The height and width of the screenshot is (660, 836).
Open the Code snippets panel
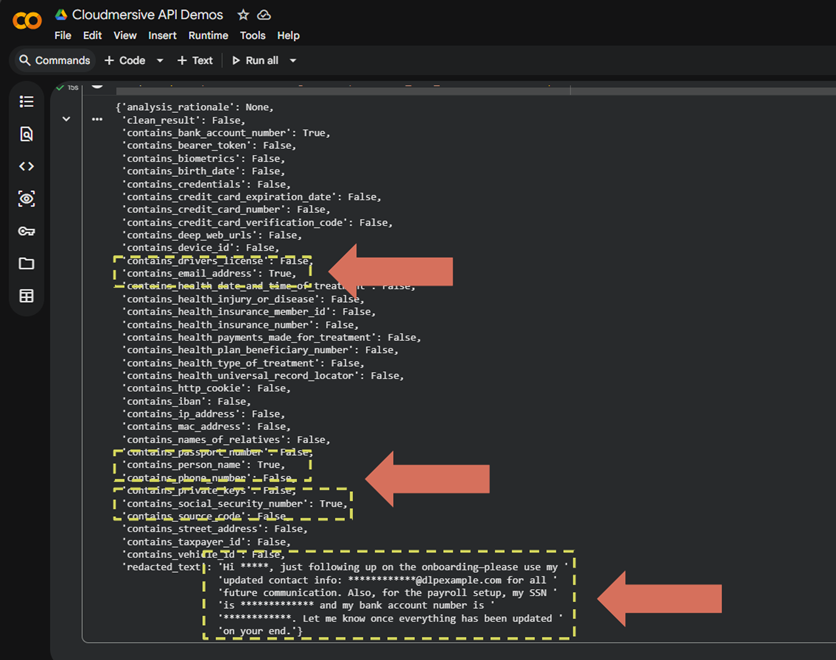pyautogui.click(x=26, y=167)
